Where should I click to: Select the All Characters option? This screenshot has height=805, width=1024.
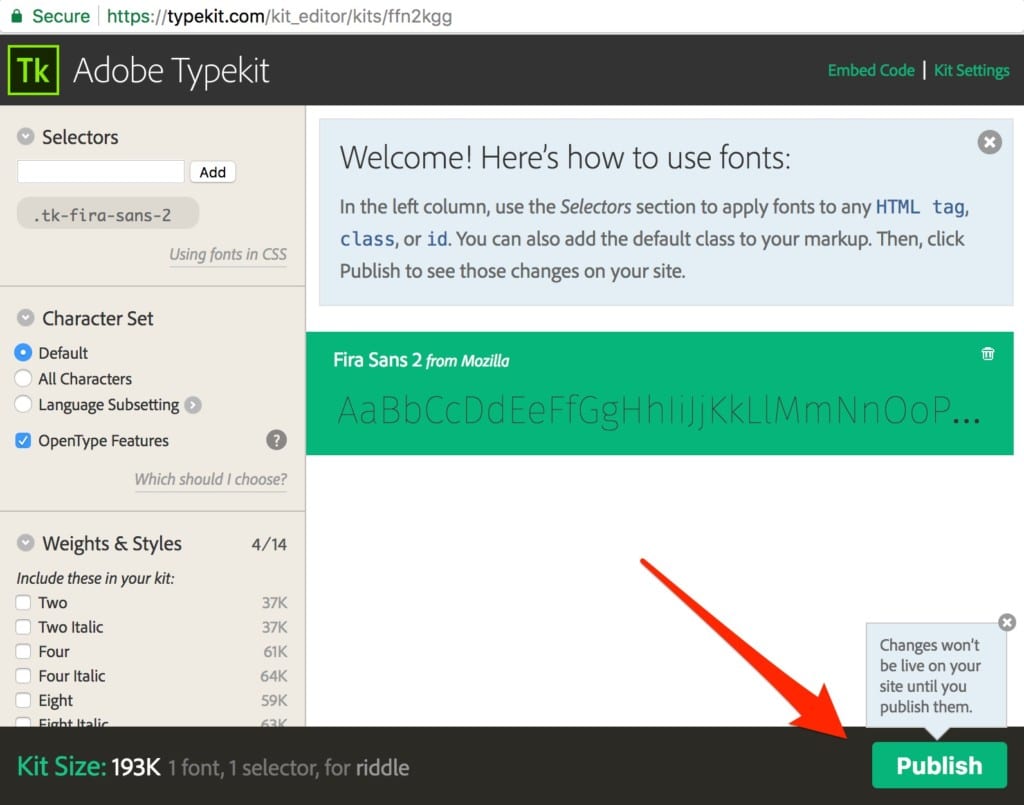[23, 379]
